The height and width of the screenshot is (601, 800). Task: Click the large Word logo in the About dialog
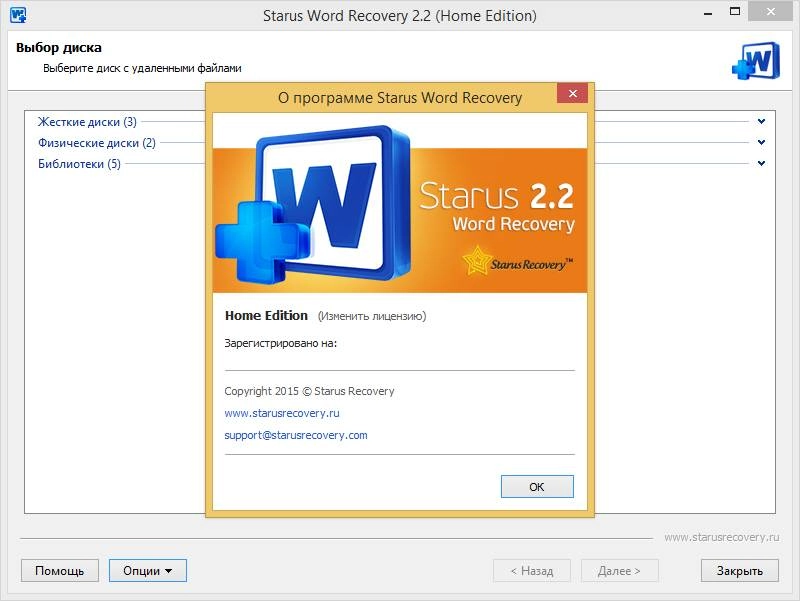(x=313, y=204)
